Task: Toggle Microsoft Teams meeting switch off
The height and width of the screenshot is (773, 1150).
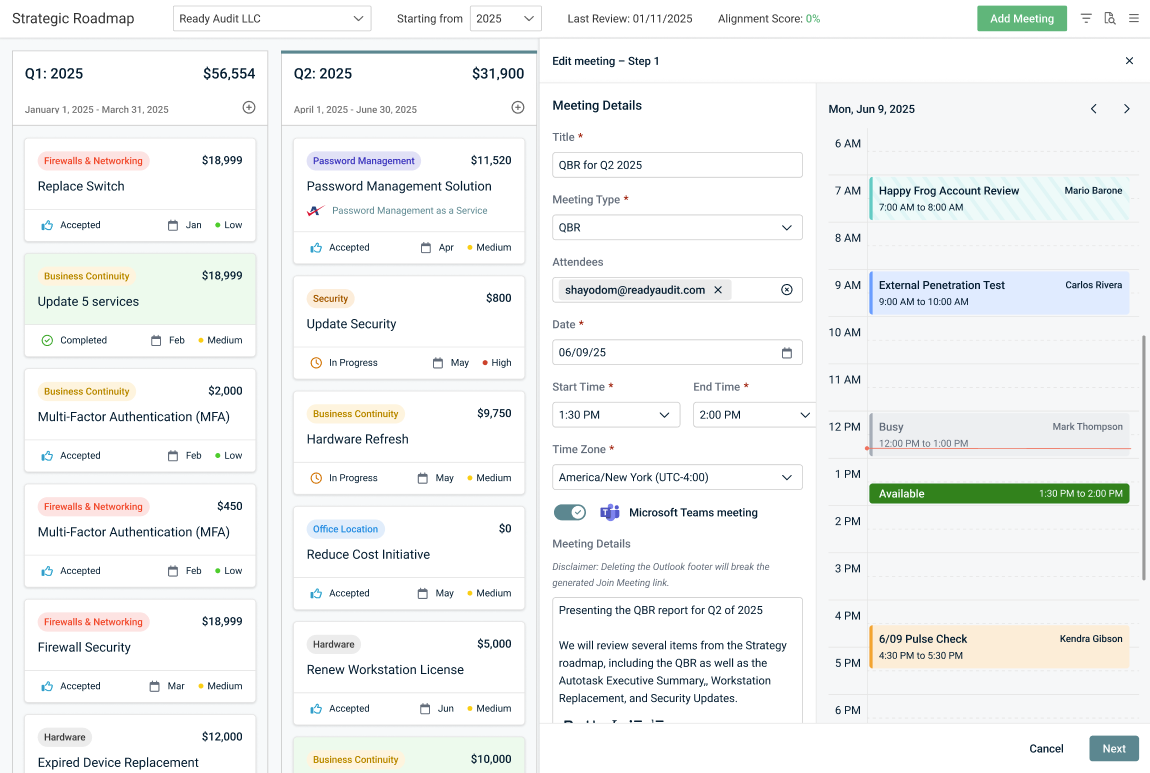Action: (570, 512)
